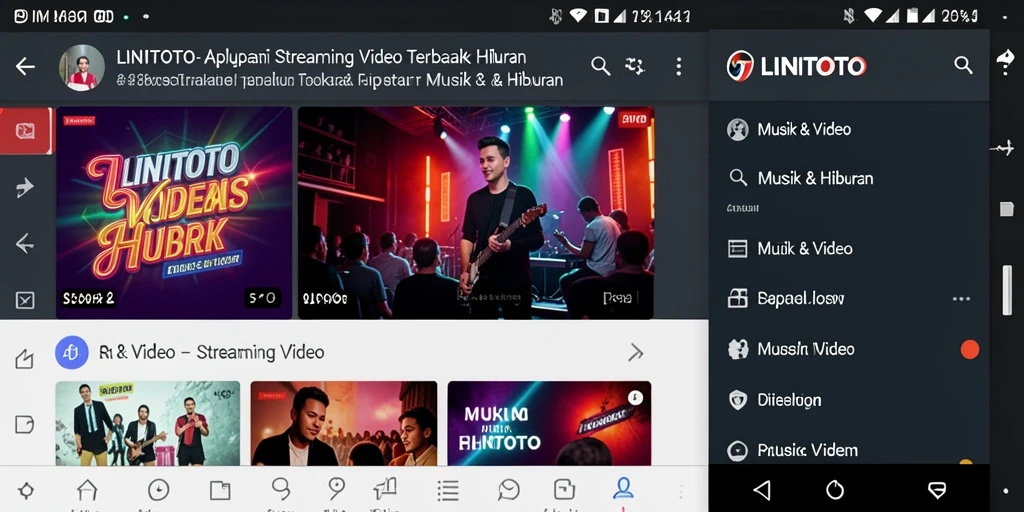Click the blue circle icon beside Streaming Video

72,353
